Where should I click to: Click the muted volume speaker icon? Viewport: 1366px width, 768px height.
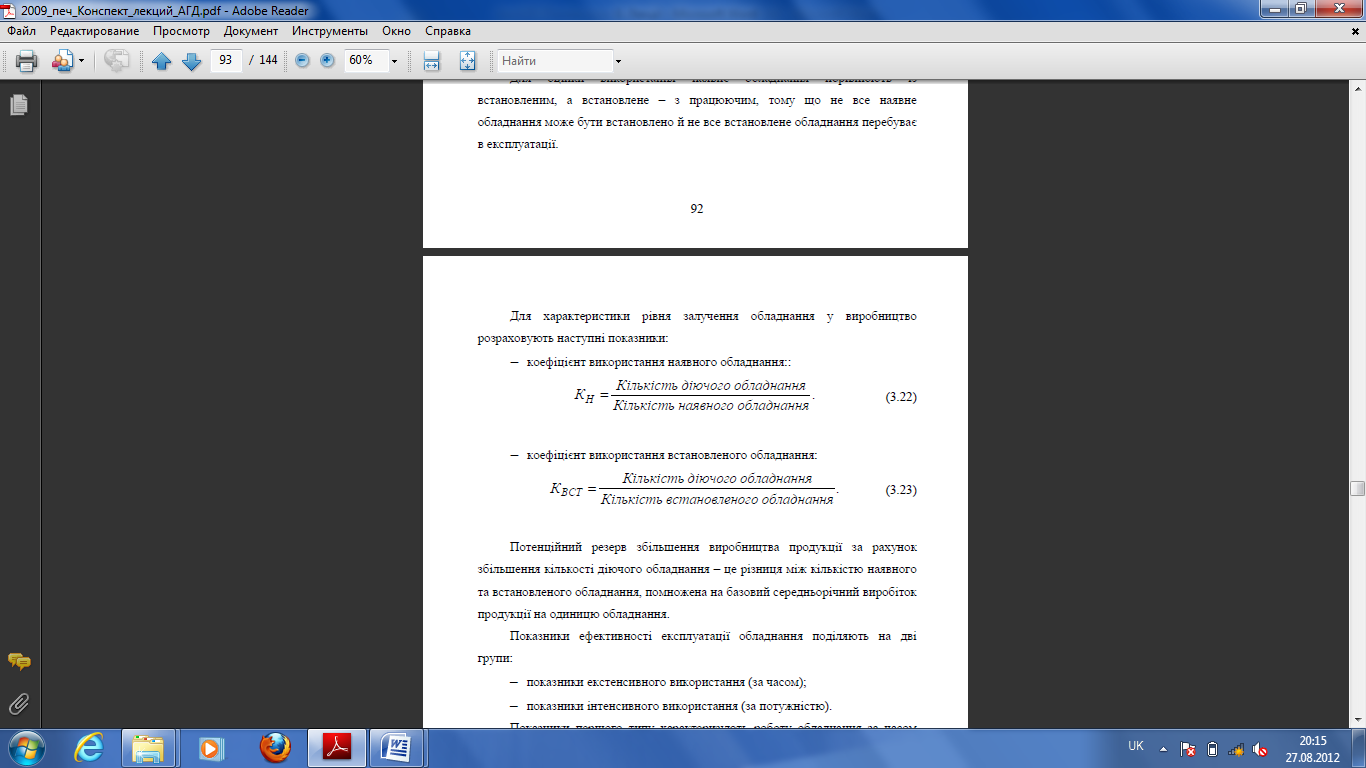click(x=1261, y=748)
